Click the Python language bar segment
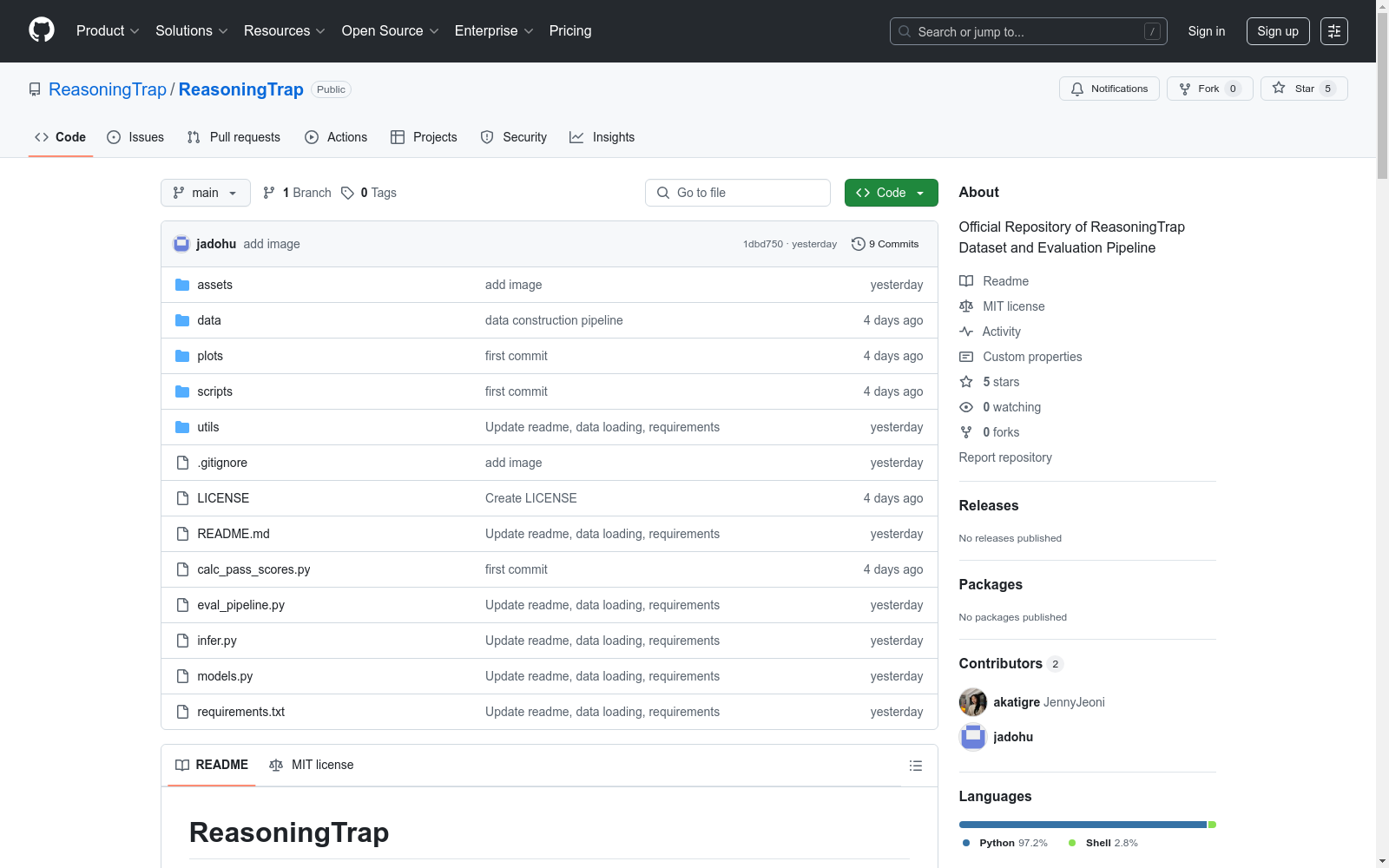 pos(1083,825)
